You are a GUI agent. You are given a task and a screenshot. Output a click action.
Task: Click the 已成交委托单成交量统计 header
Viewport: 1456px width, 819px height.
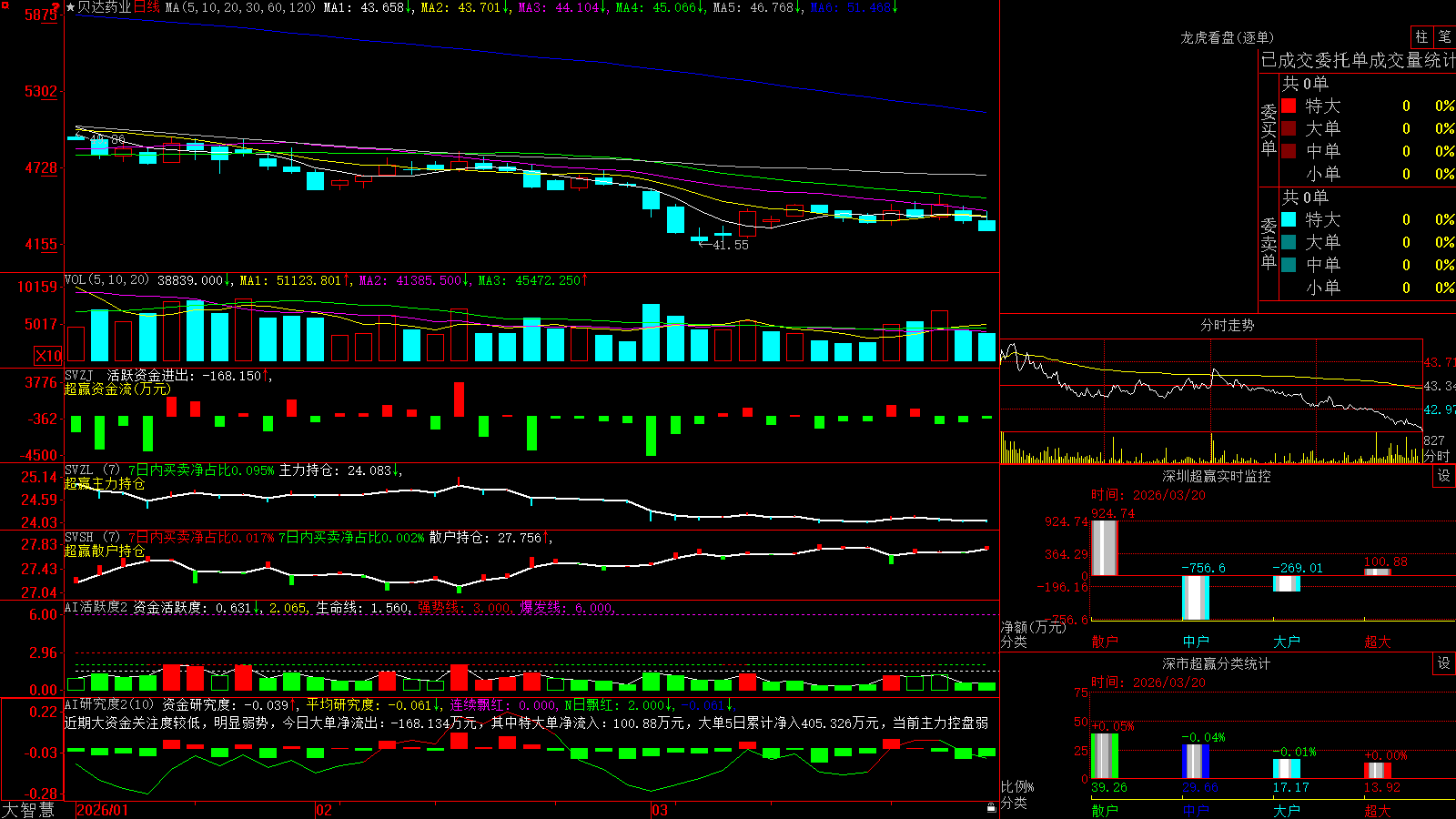tap(1358, 60)
